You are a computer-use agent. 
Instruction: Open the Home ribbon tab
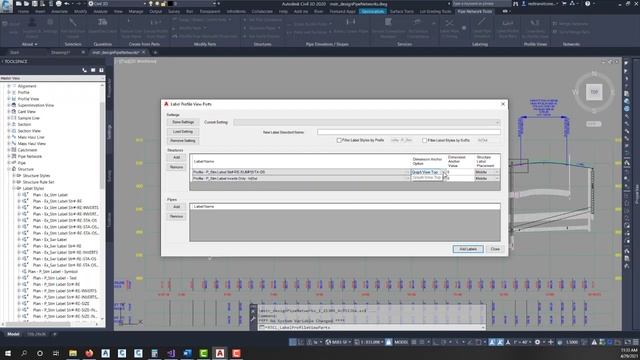(x=23, y=11)
